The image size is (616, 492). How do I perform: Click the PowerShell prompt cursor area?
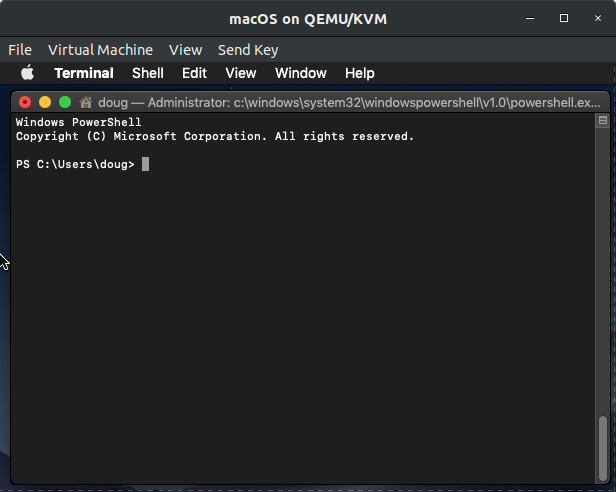[x=145, y=164]
